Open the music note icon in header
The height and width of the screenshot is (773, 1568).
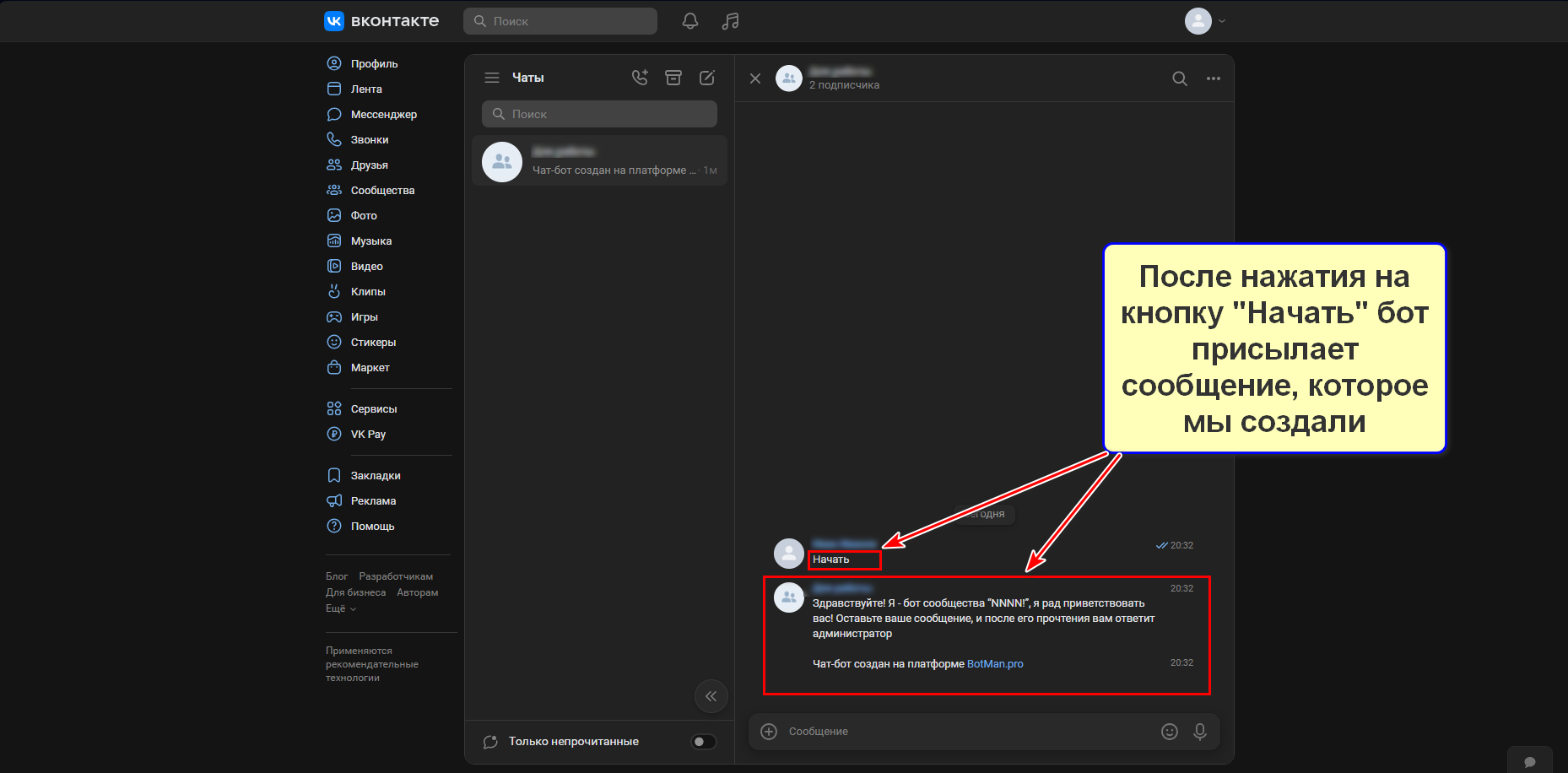pos(731,21)
